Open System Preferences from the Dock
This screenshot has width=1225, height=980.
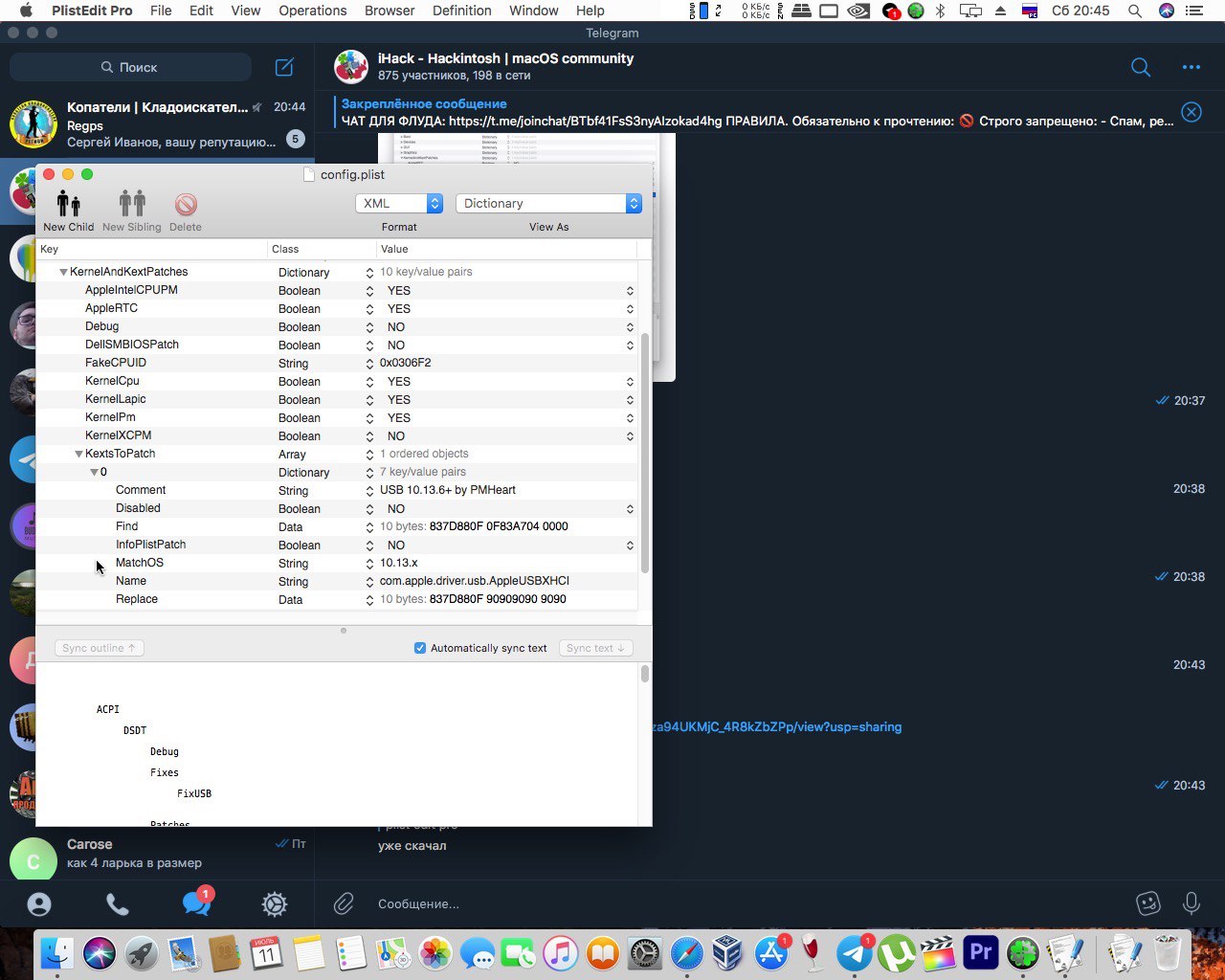645,953
